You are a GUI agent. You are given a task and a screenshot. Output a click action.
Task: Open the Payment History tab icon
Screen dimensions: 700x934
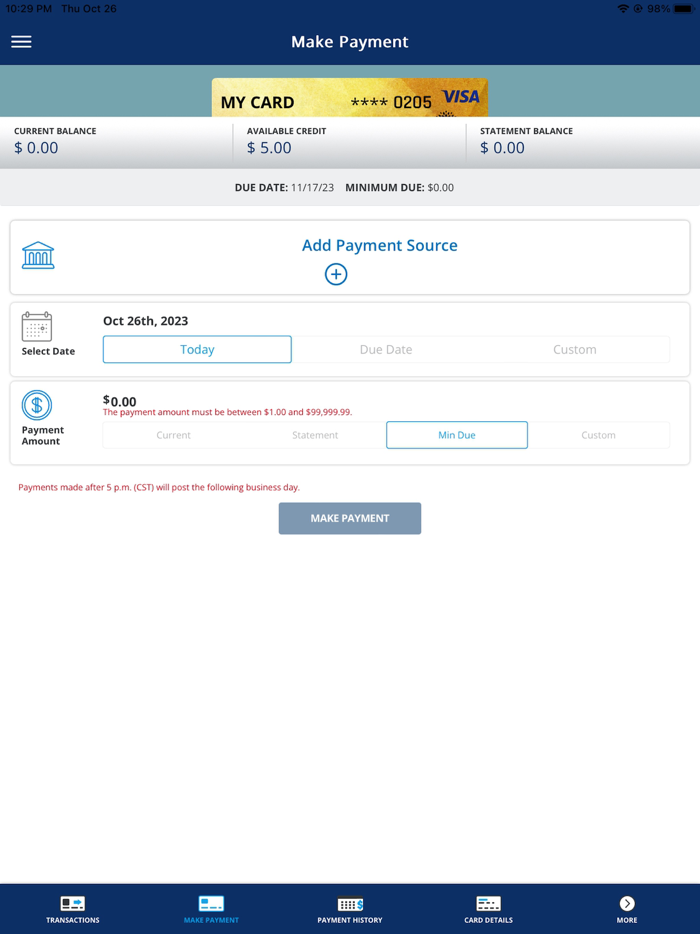tap(350, 904)
